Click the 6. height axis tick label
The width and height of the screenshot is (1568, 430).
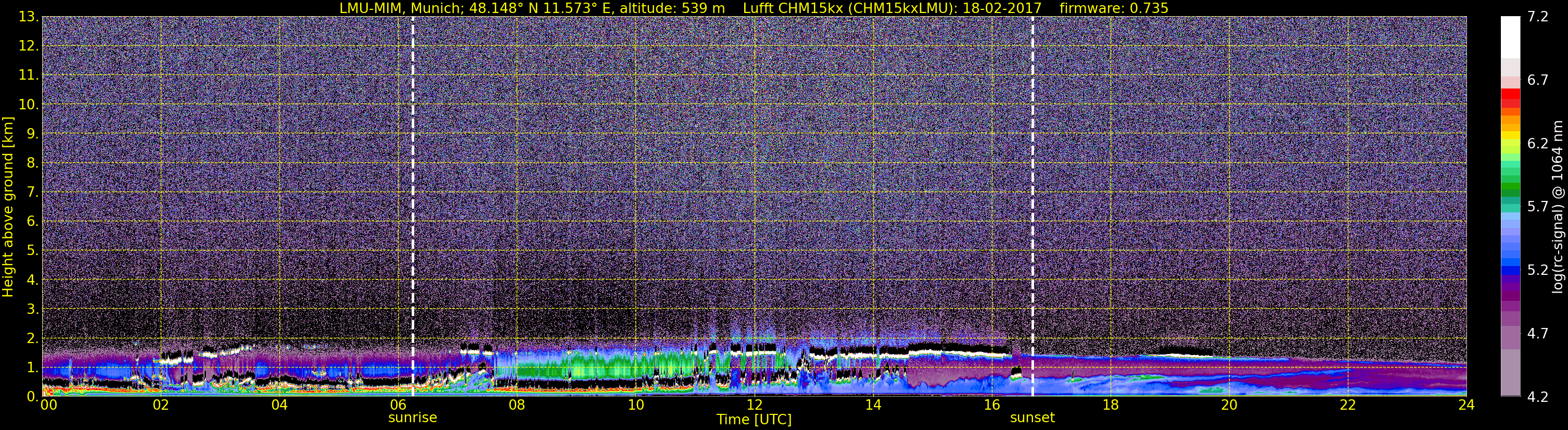click(x=32, y=222)
